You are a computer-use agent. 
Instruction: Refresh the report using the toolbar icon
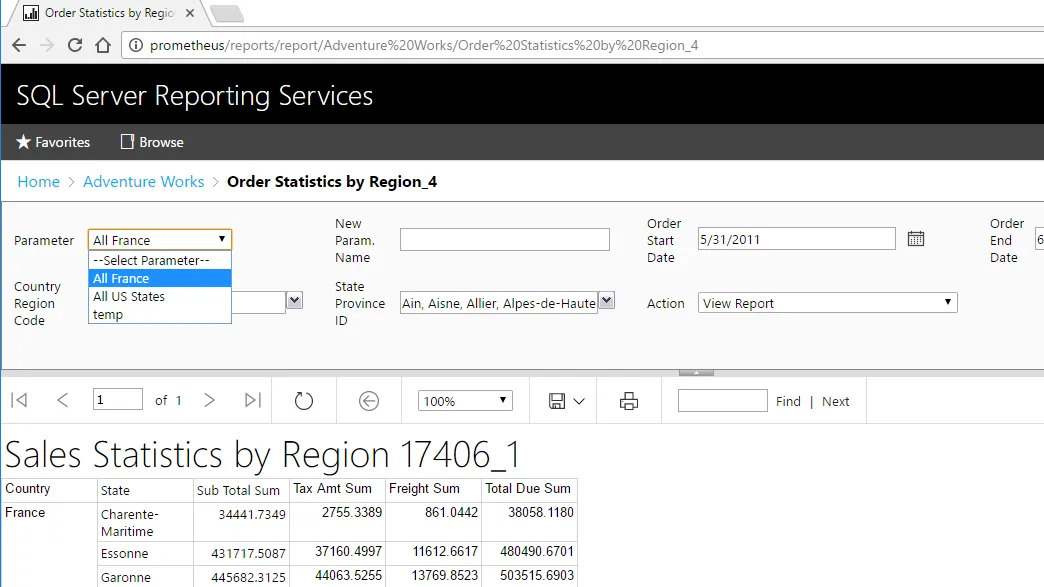(x=304, y=401)
